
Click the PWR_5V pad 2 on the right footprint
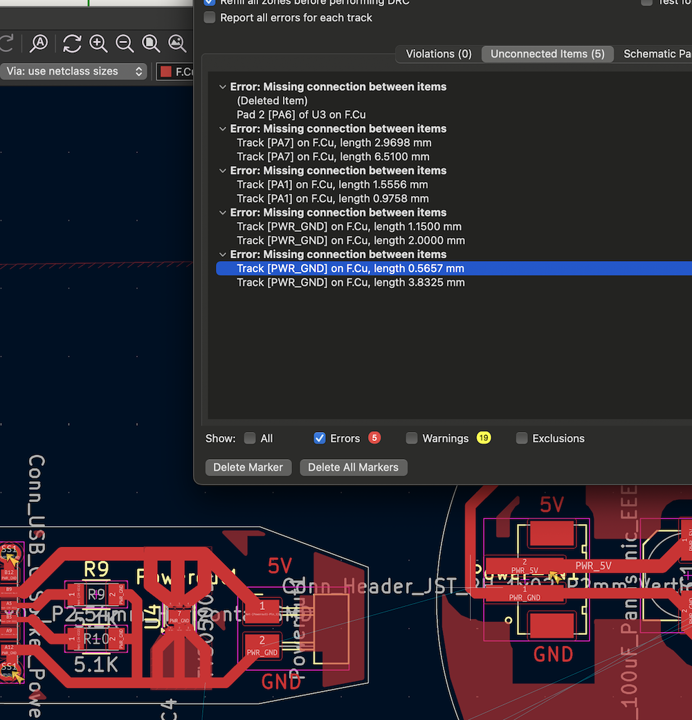525,568
